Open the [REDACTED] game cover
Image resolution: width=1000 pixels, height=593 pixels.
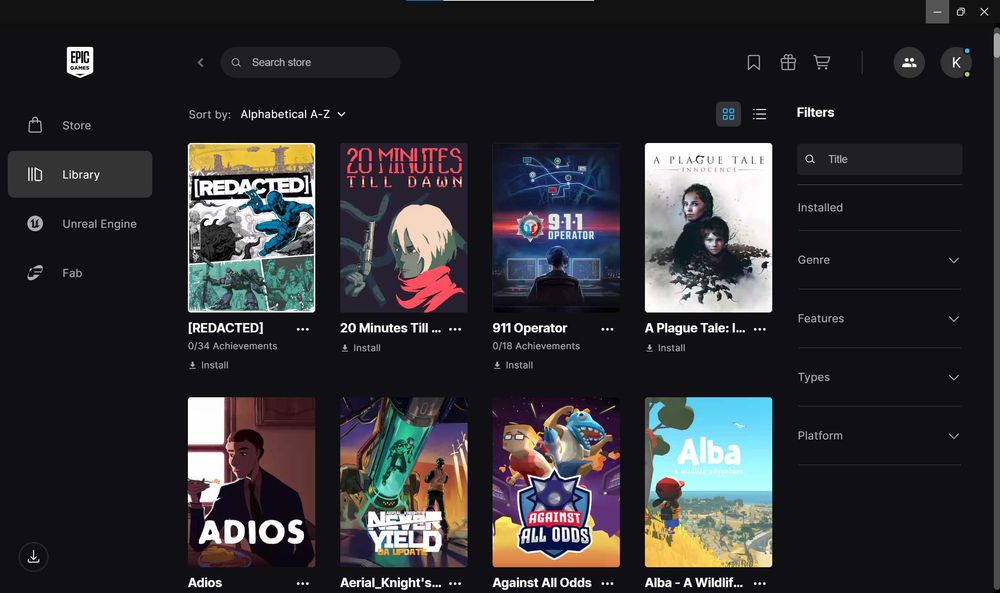pos(251,228)
